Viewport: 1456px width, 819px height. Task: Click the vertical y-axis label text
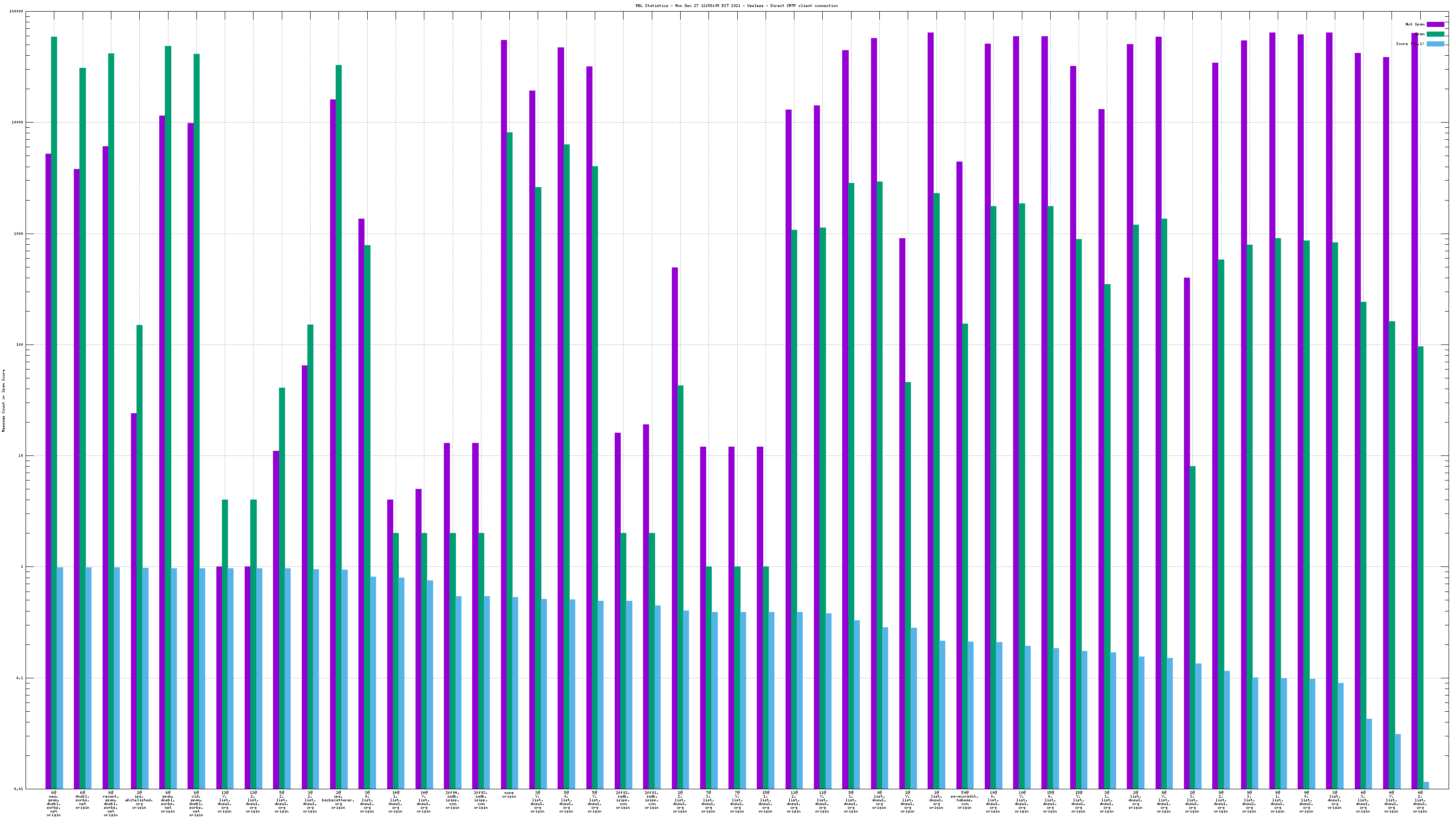[3, 401]
